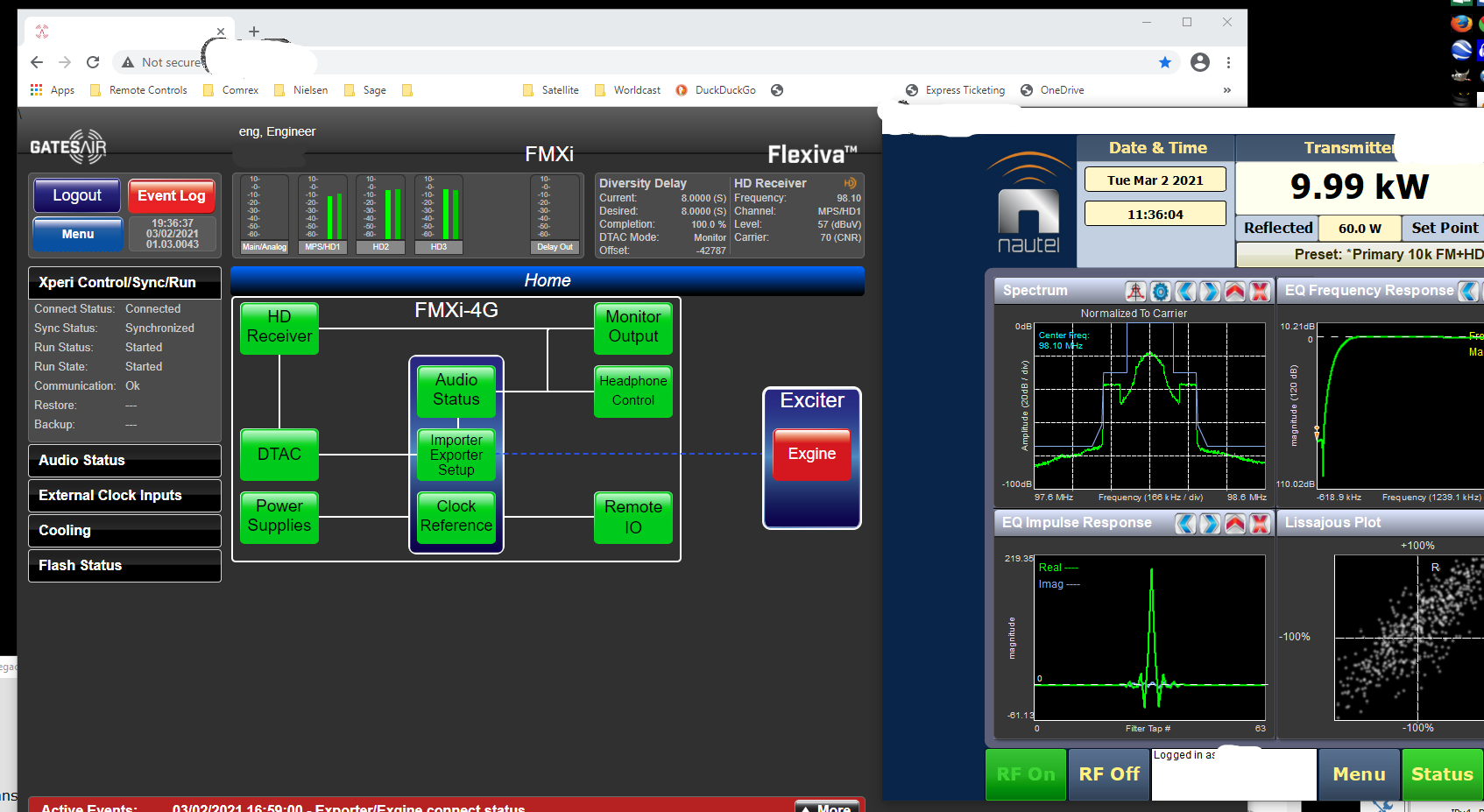This screenshot has width=1484, height=812.
Task: Click the right arrow icon on Spectrum panel
Action: pos(1210,291)
